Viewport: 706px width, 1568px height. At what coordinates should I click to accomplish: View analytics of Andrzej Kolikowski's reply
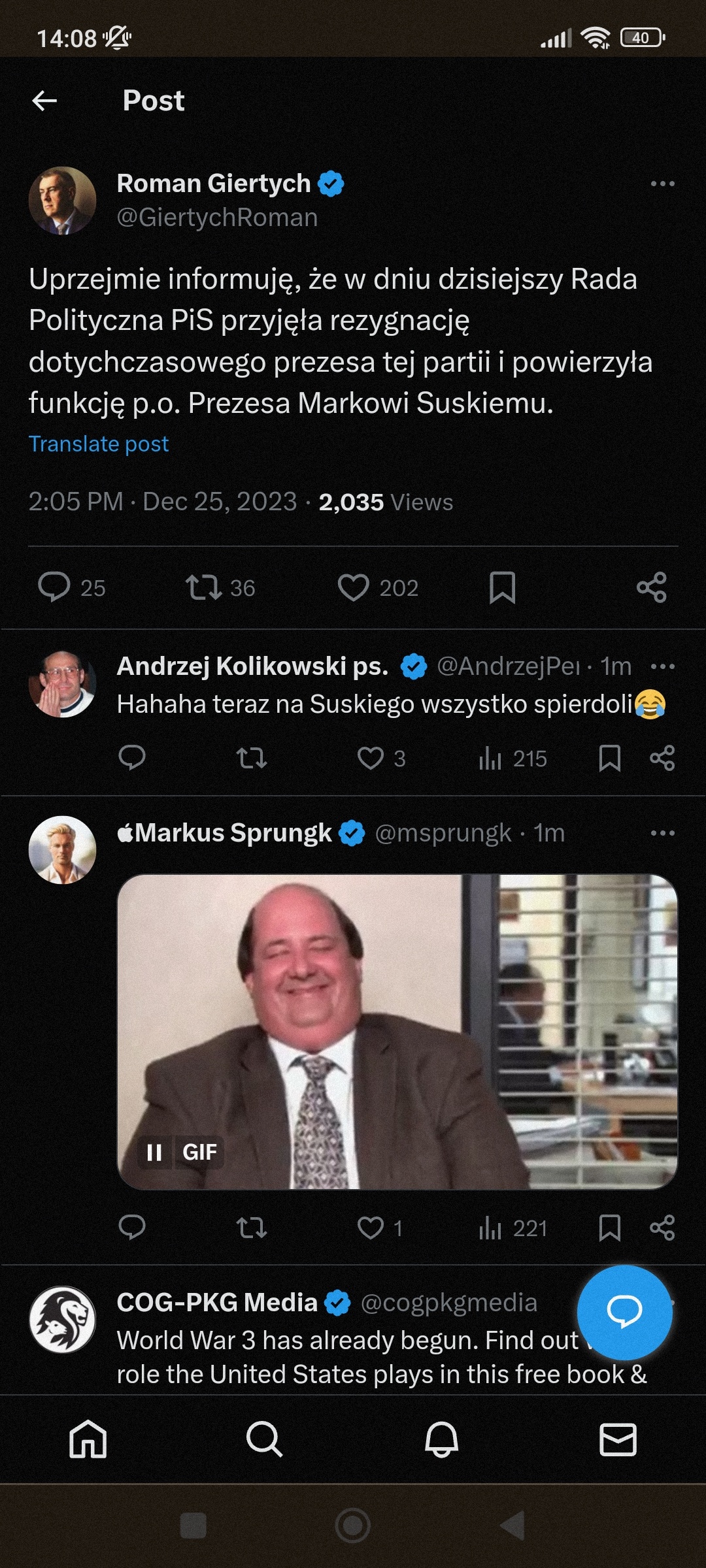[490, 759]
